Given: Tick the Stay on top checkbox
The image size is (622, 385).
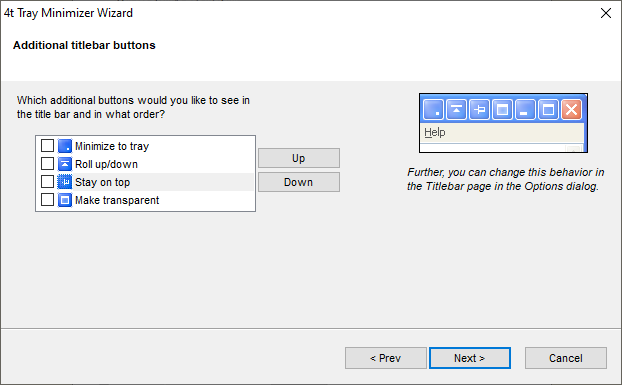Looking at the screenshot, I should [48, 182].
